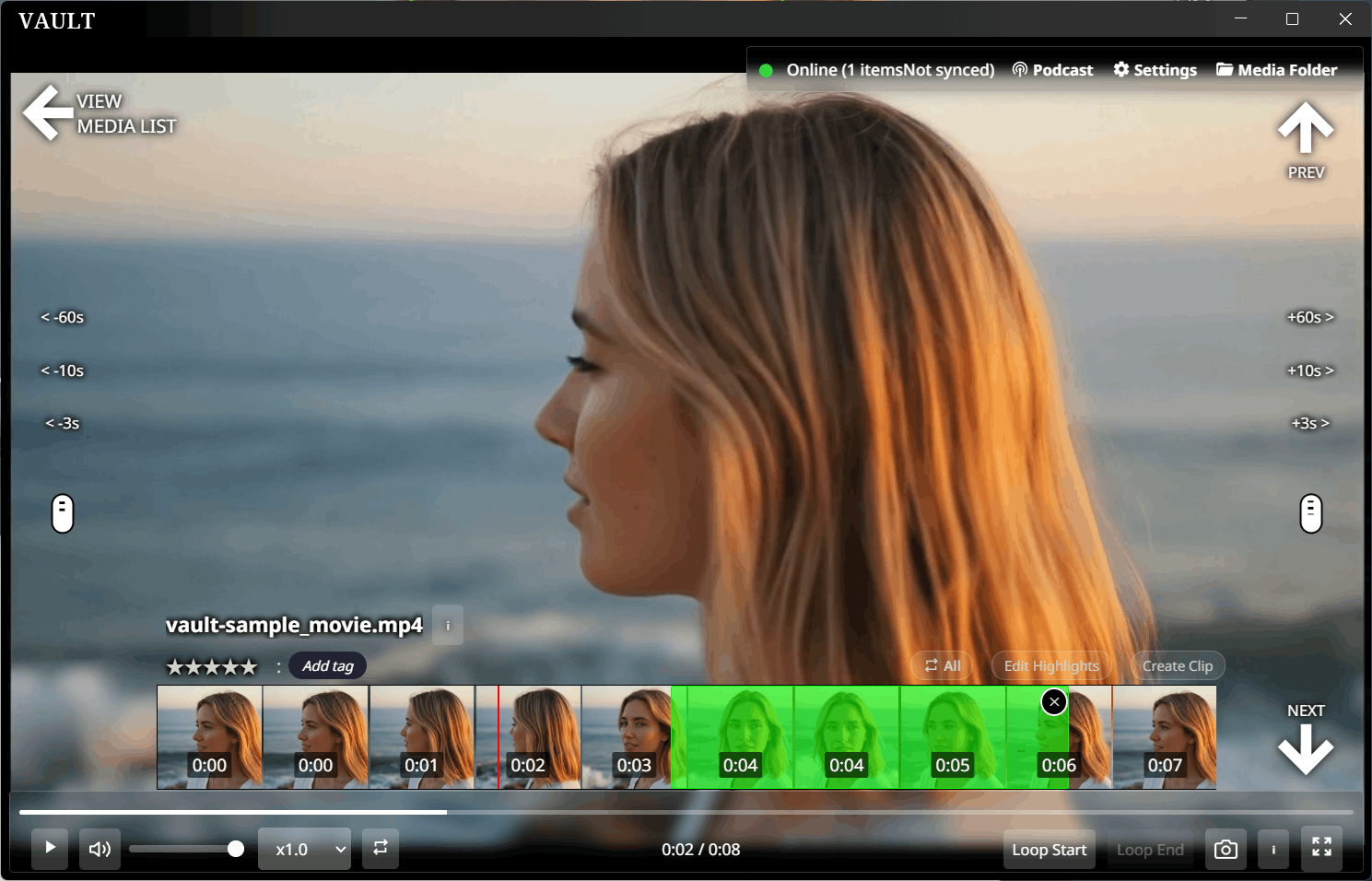Open Settings
The image size is (1372, 881).
[1155, 70]
